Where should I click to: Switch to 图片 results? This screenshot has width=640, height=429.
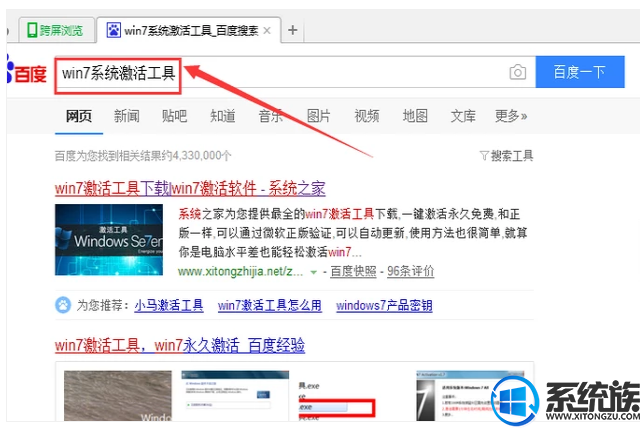[x=318, y=116]
